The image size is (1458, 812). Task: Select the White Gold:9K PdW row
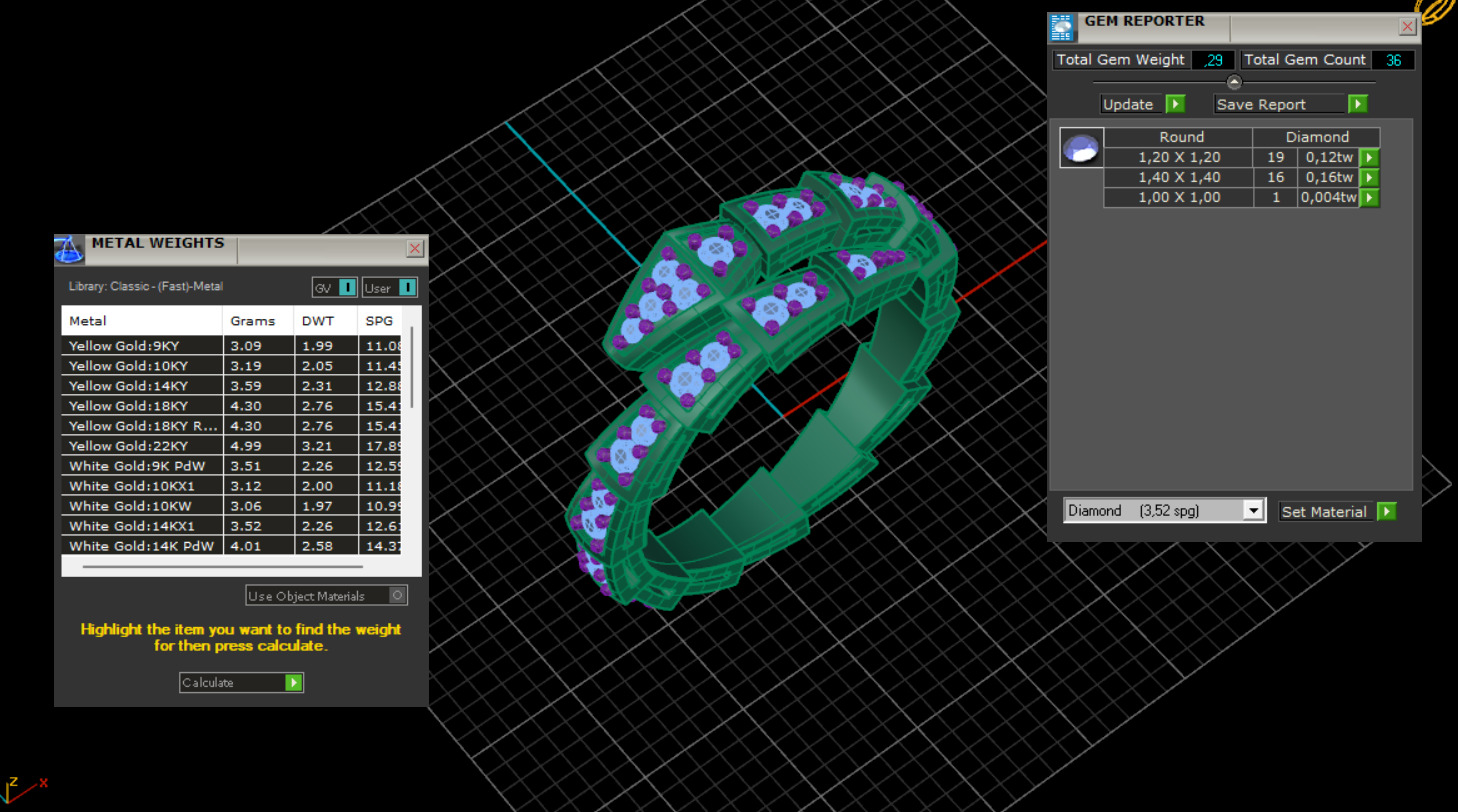[x=232, y=466]
